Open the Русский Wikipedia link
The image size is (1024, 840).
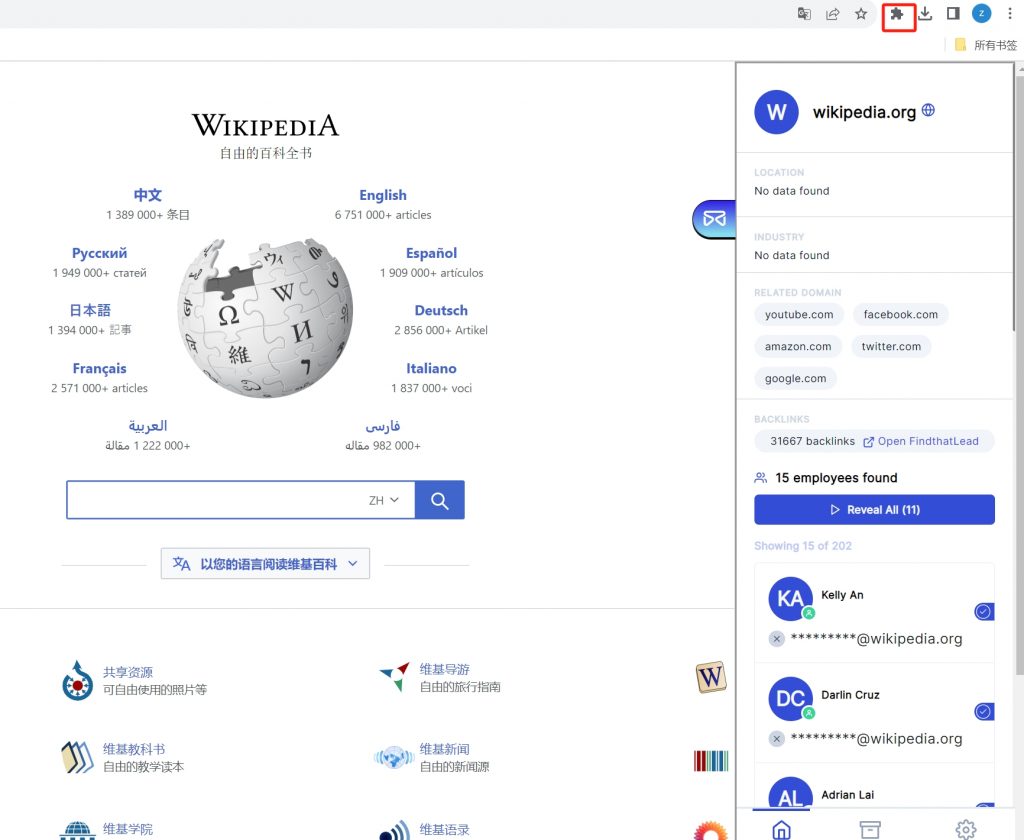point(99,253)
